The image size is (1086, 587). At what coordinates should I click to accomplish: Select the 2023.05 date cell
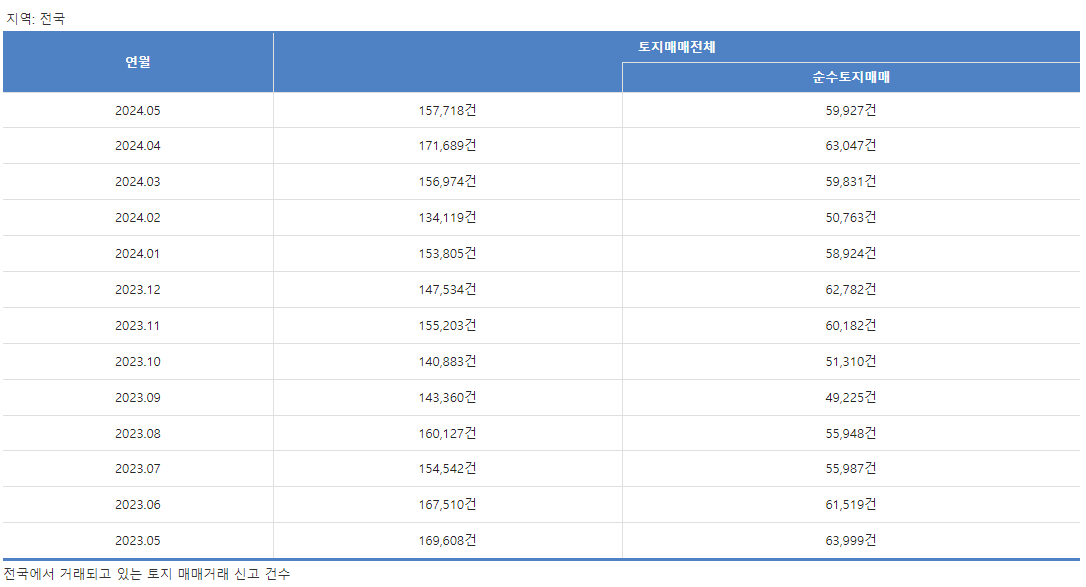pos(138,541)
